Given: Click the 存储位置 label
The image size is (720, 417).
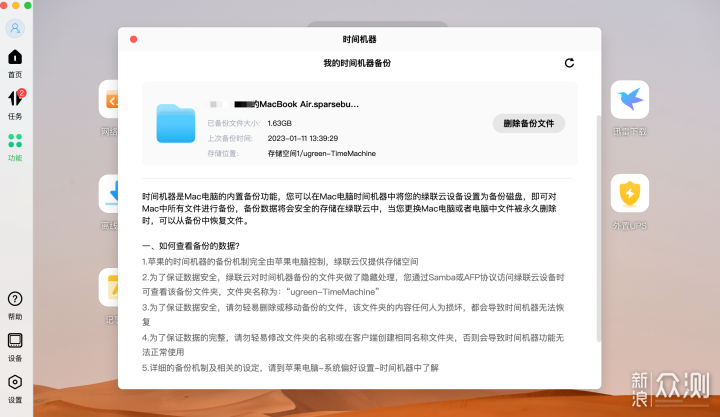Looking at the screenshot, I should (223, 153).
